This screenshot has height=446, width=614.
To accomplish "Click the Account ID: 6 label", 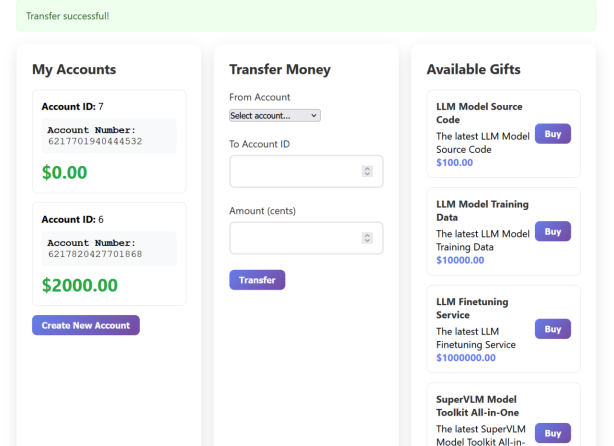I will 72,219.
